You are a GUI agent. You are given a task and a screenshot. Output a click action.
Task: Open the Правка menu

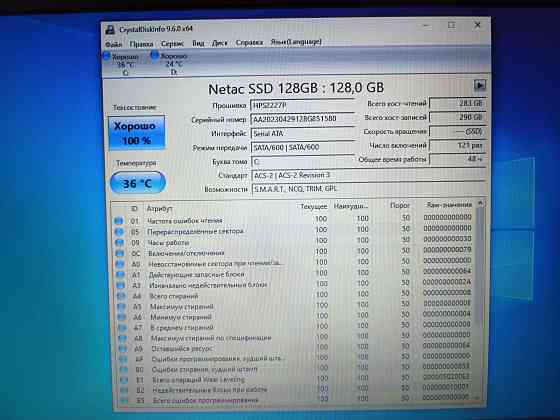tap(141, 44)
